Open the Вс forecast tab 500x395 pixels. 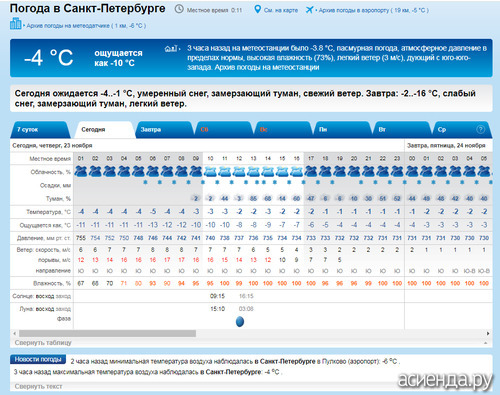click(x=283, y=130)
